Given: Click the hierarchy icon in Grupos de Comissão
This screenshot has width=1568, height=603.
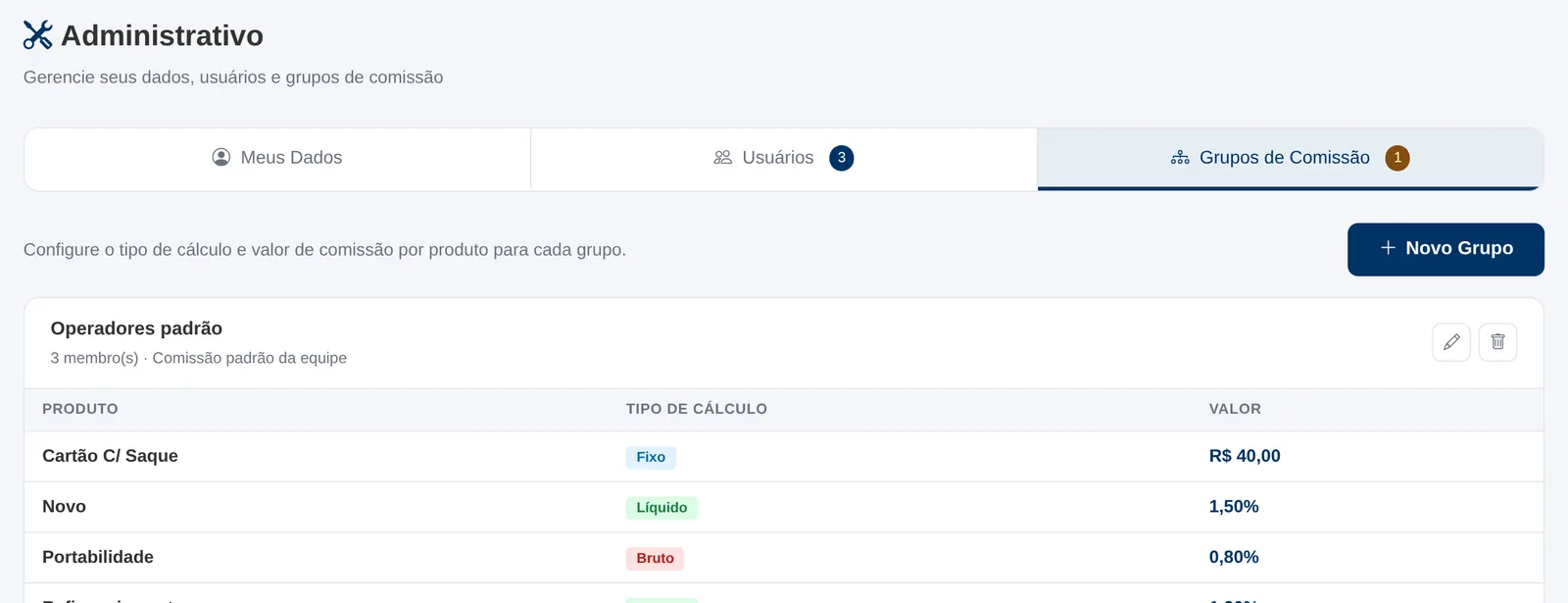Looking at the screenshot, I should pyautogui.click(x=1180, y=157).
